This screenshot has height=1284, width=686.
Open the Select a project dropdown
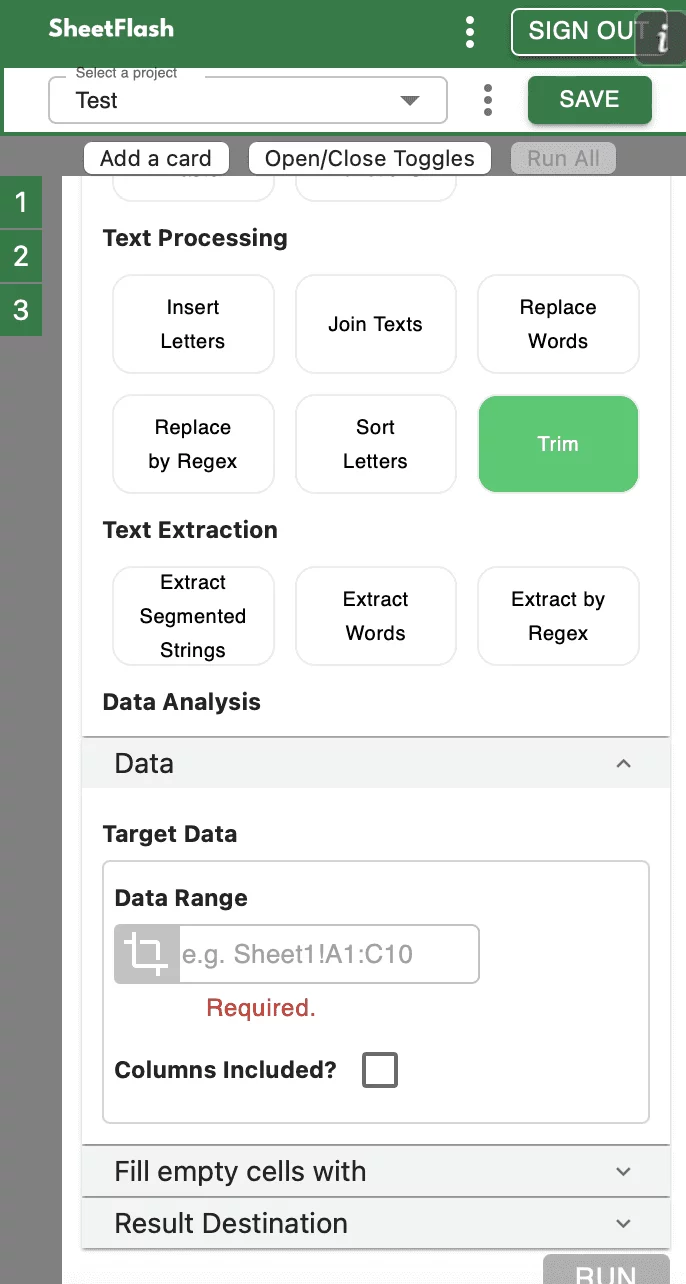point(248,101)
